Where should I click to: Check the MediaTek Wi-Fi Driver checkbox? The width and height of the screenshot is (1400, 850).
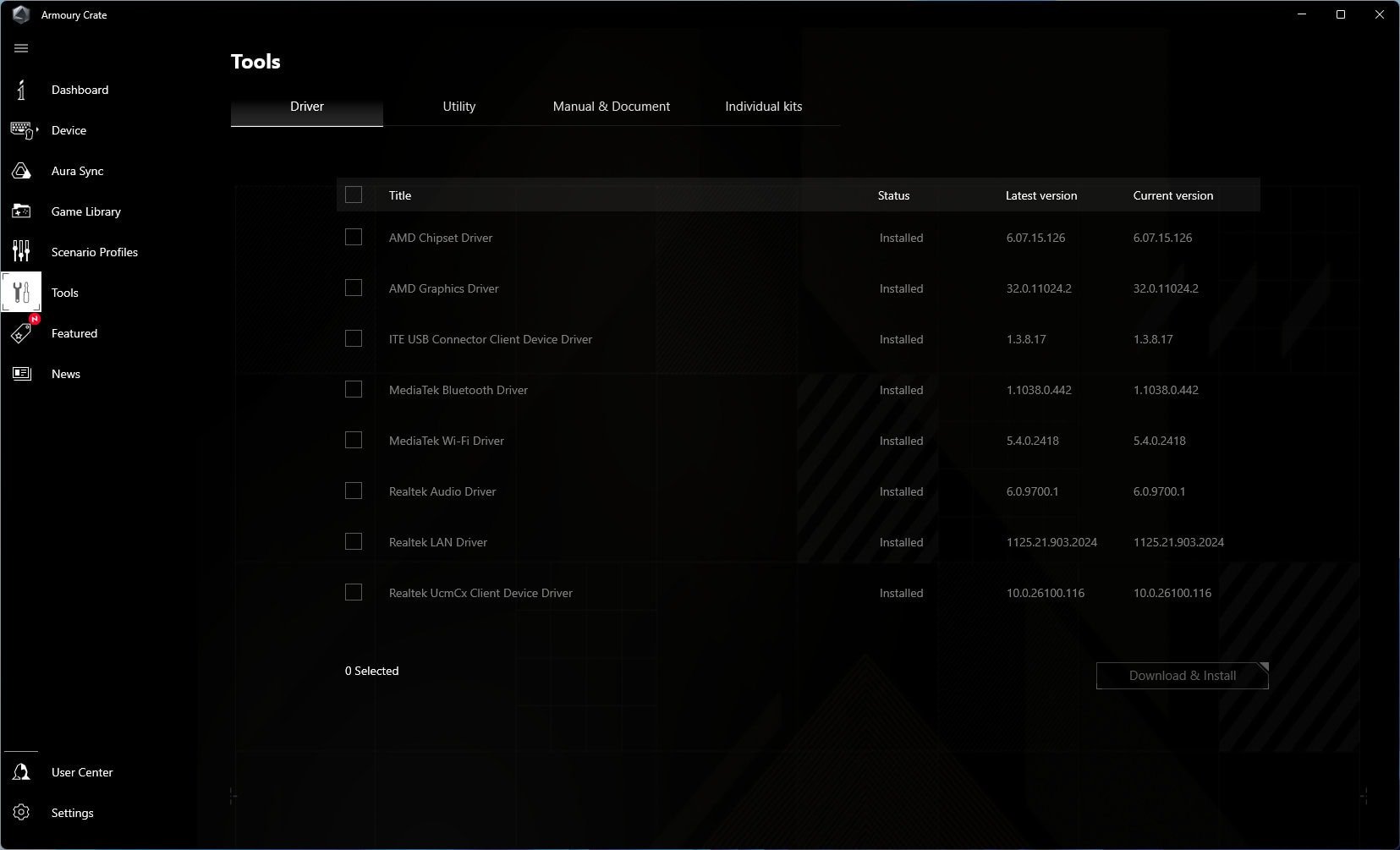click(x=354, y=440)
